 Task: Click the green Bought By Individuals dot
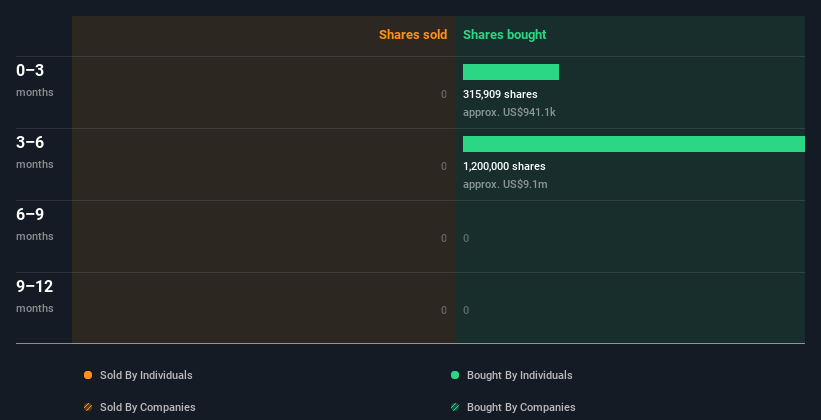click(x=455, y=375)
